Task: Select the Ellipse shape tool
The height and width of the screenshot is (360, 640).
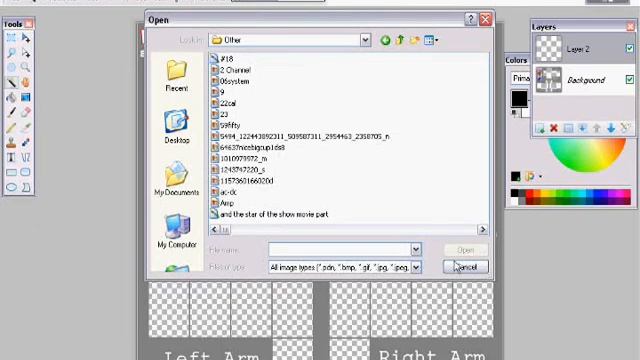Action: click(x=11, y=187)
